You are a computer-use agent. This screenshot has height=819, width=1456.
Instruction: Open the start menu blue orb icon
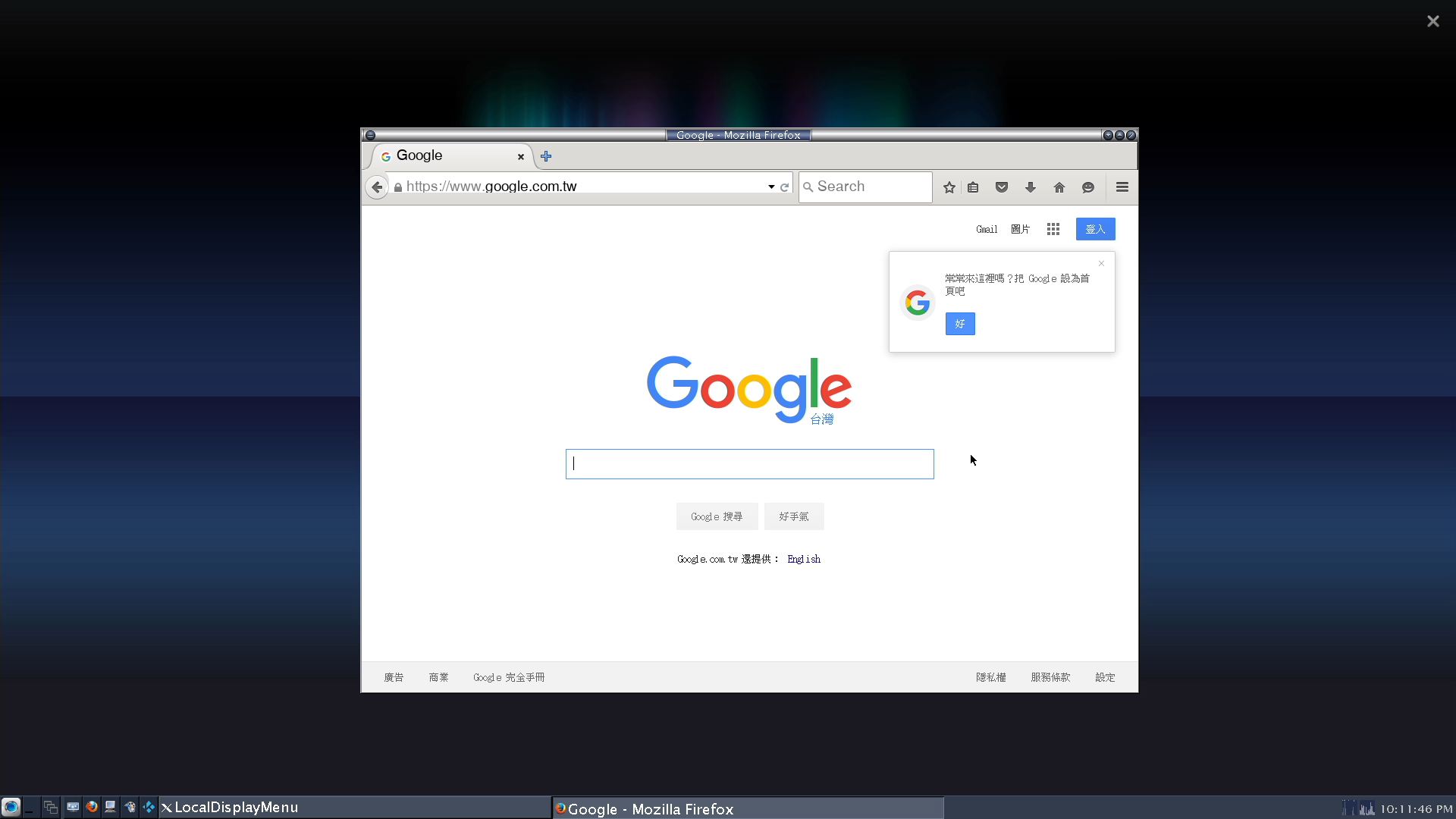coord(11,807)
